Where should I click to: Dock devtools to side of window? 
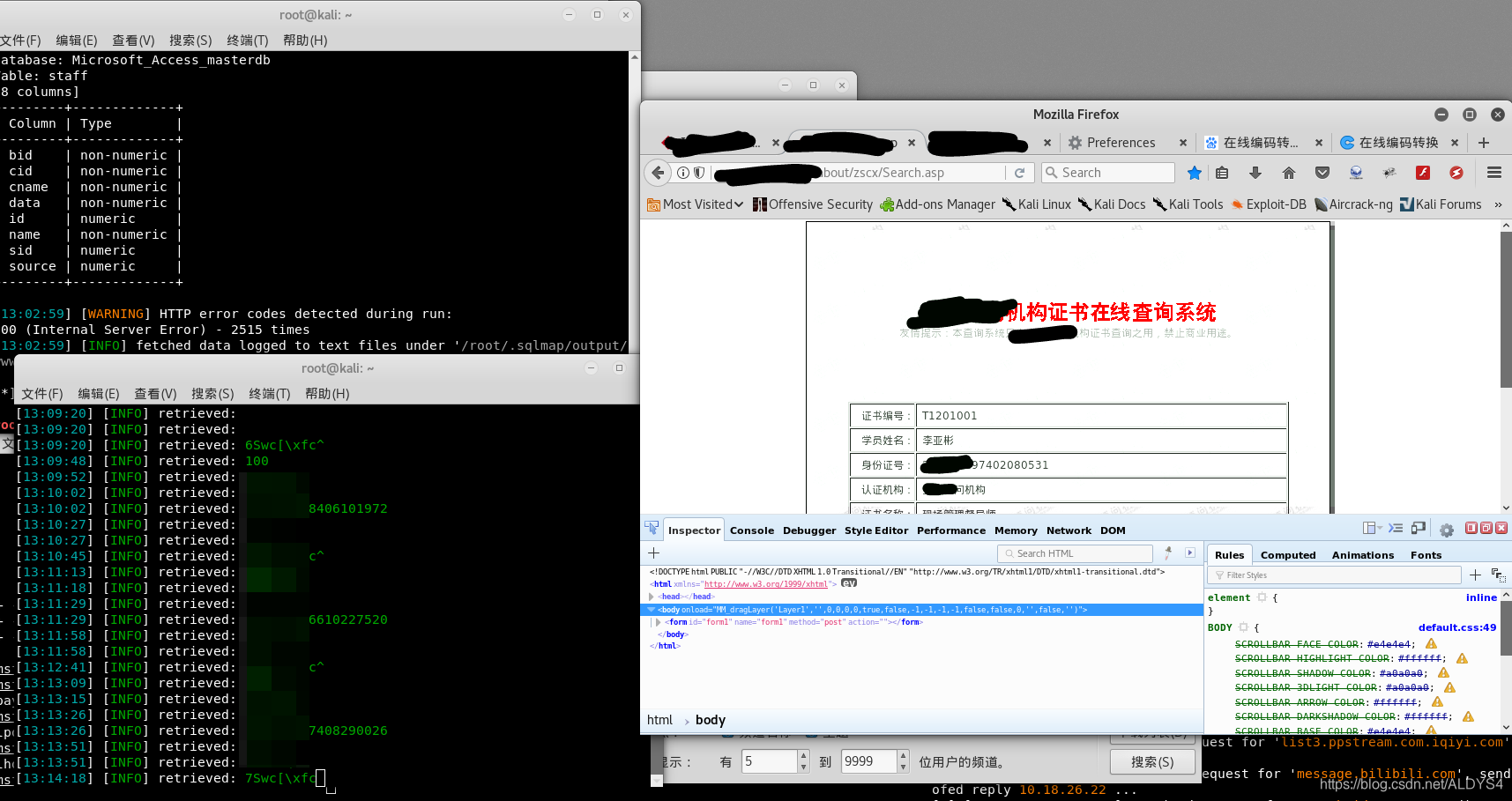coord(1471,528)
